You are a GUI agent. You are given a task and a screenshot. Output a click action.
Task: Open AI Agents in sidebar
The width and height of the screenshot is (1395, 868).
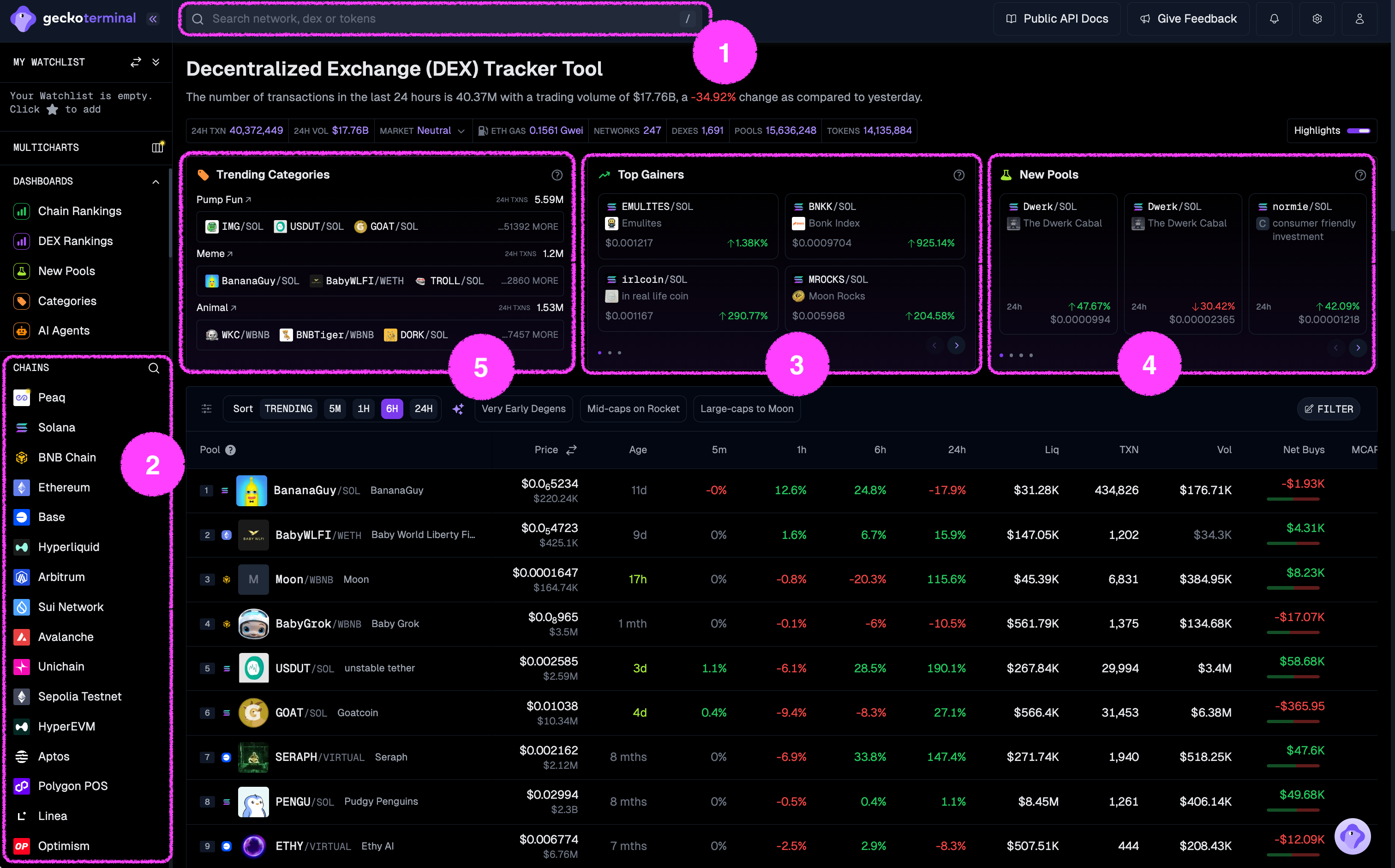52,331
